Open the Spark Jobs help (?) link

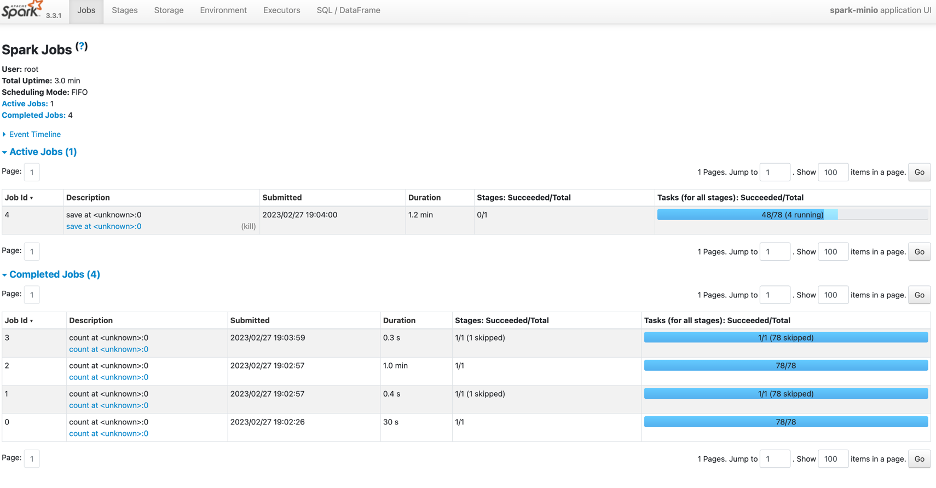click(82, 47)
